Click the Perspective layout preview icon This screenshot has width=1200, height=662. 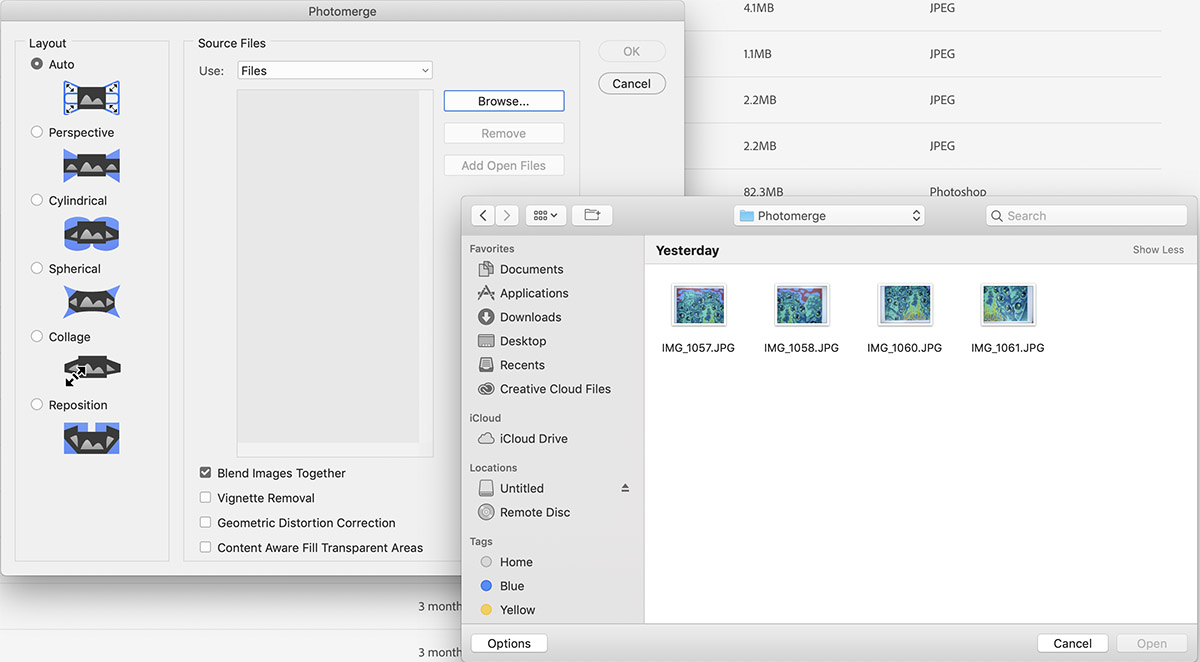[x=91, y=166]
